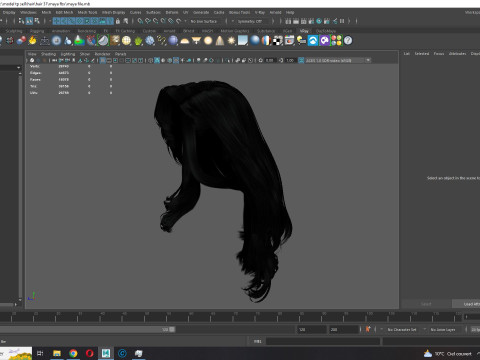Screen dimensions: 480x360
Task: Click the yellow grid sphere shelf icon
Action: click(126, 41)
